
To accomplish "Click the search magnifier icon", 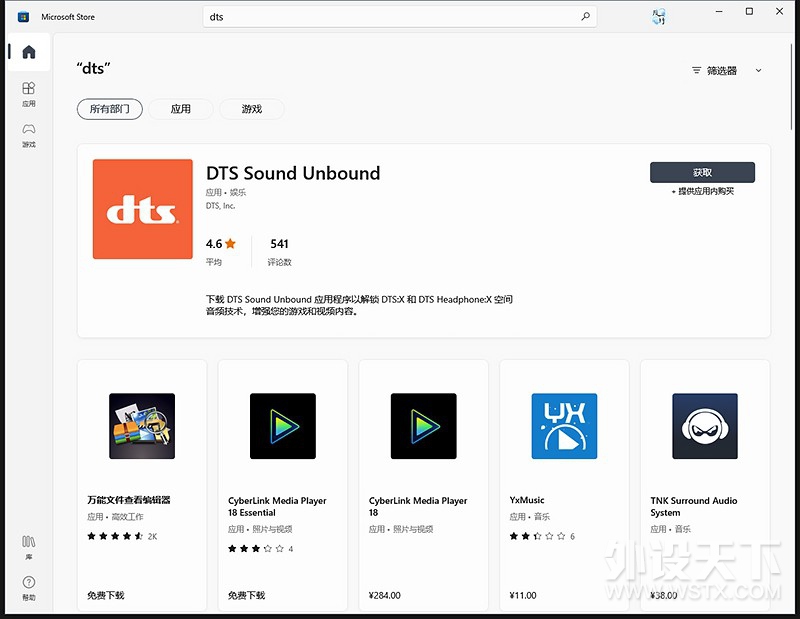I will pyautogui.click(x=585, y=16).
